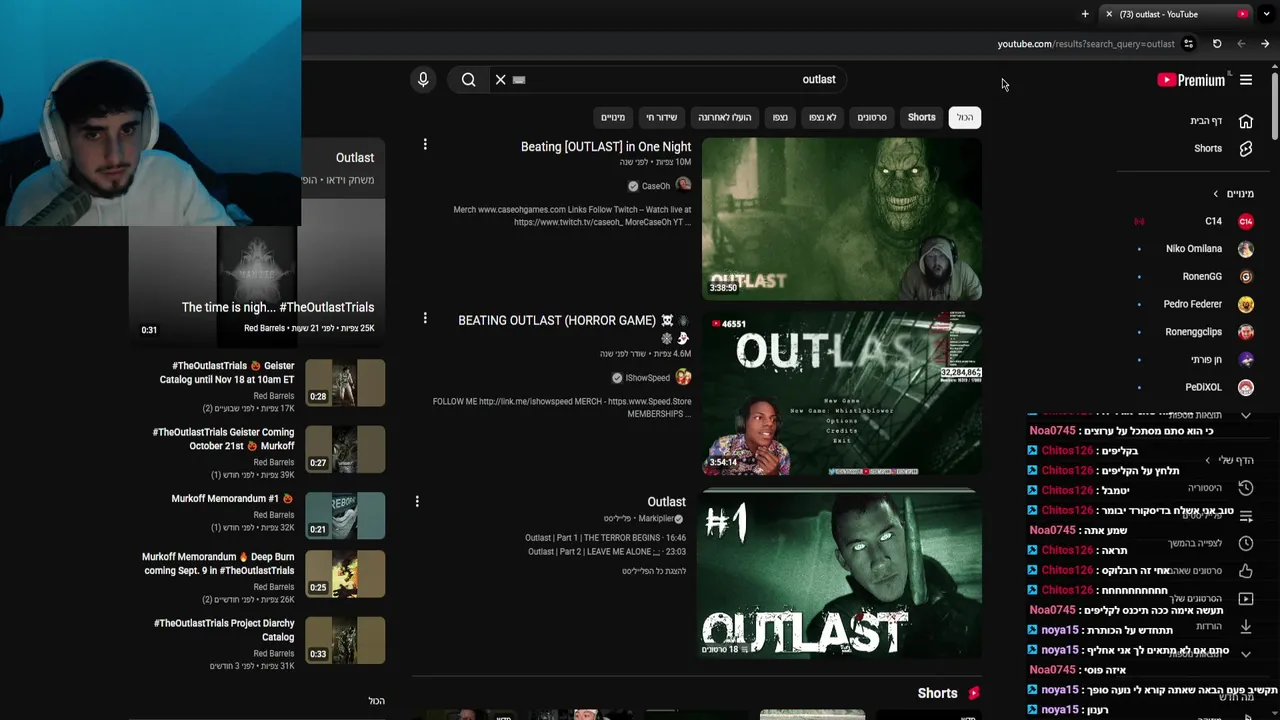Click the CaseOh channel avatar
This screenshot has height=720, width=1280.
pyautogui.click(x=683, y=185)
